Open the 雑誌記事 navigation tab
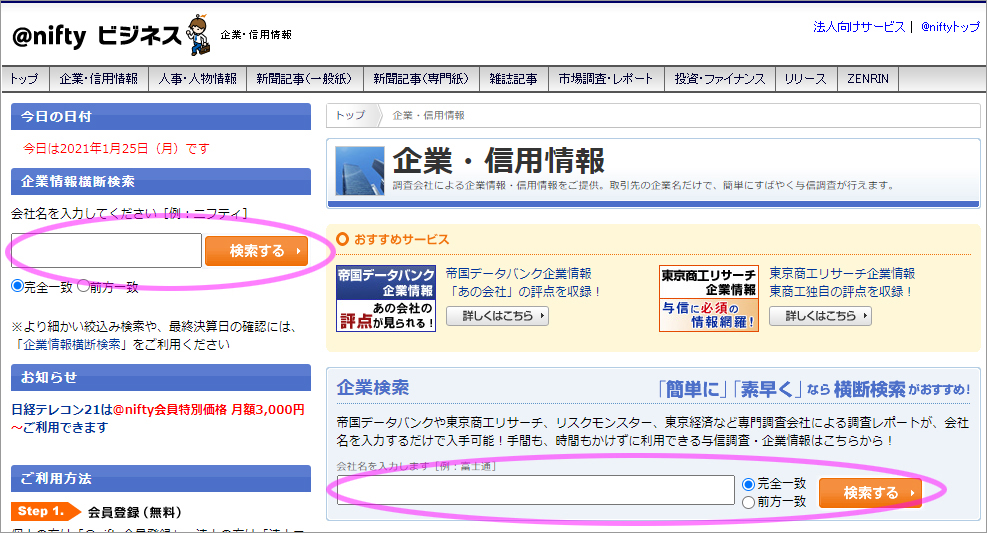 [x=514, y=79]
